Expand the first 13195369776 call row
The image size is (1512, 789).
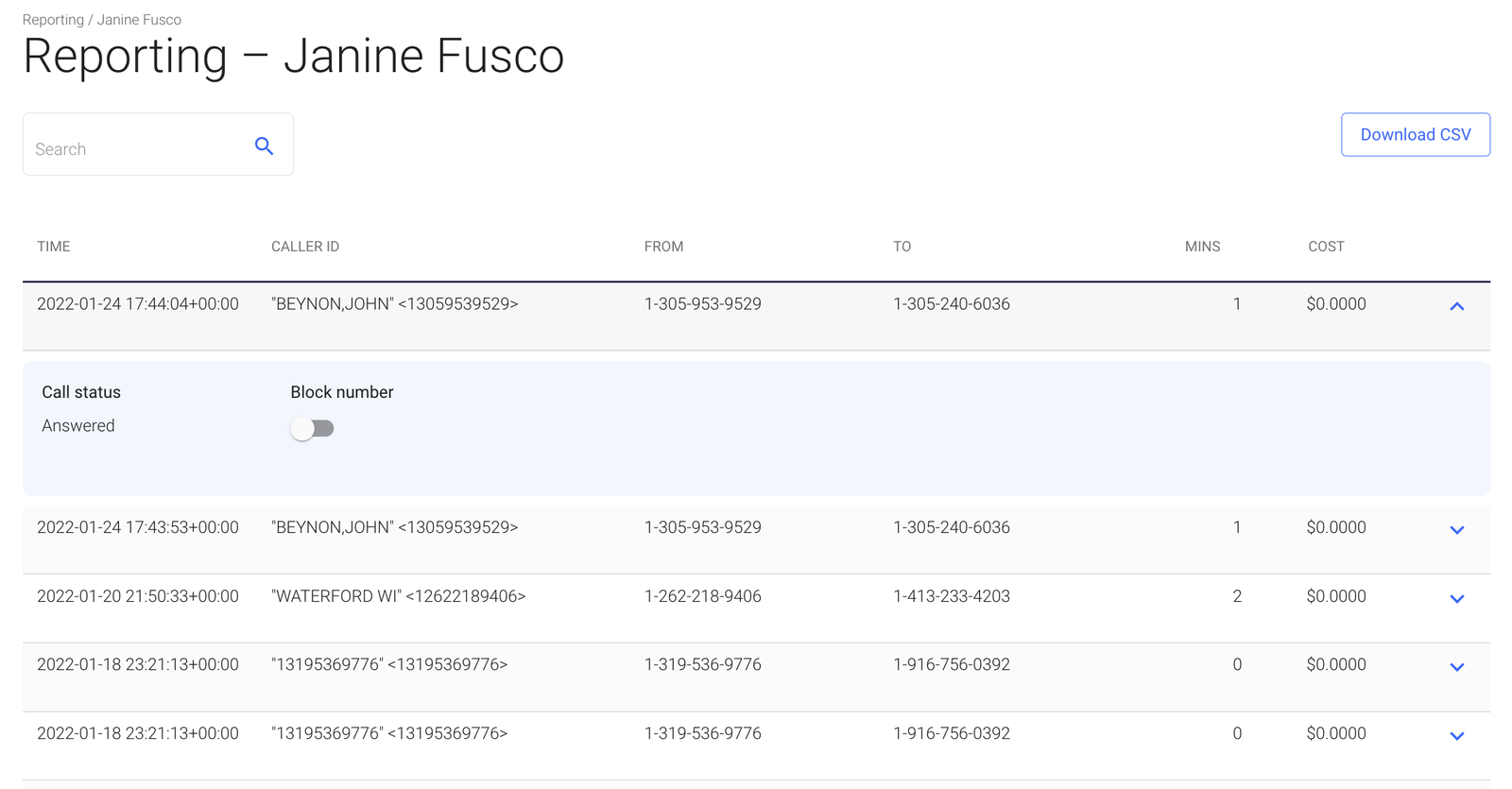(x=1456, y=667)
